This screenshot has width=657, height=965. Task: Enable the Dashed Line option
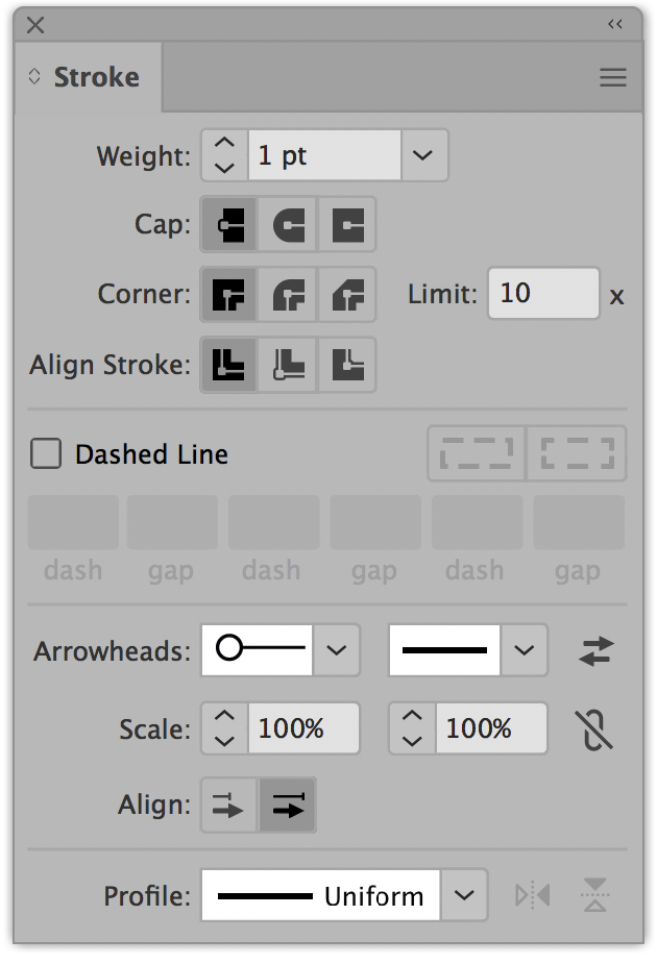tap(46, 453)
